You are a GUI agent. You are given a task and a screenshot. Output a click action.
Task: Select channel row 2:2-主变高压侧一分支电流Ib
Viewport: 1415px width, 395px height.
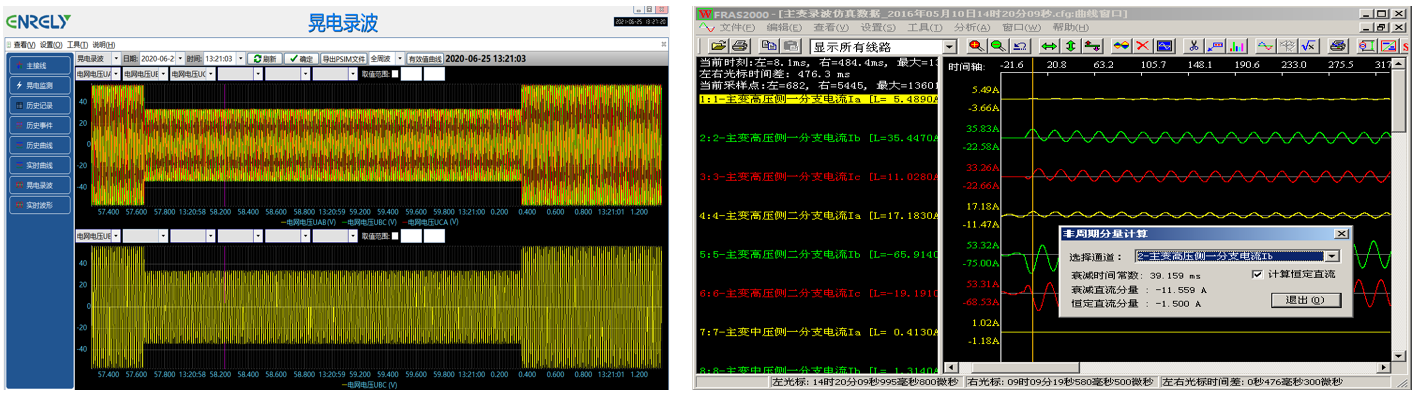point(818,138)
